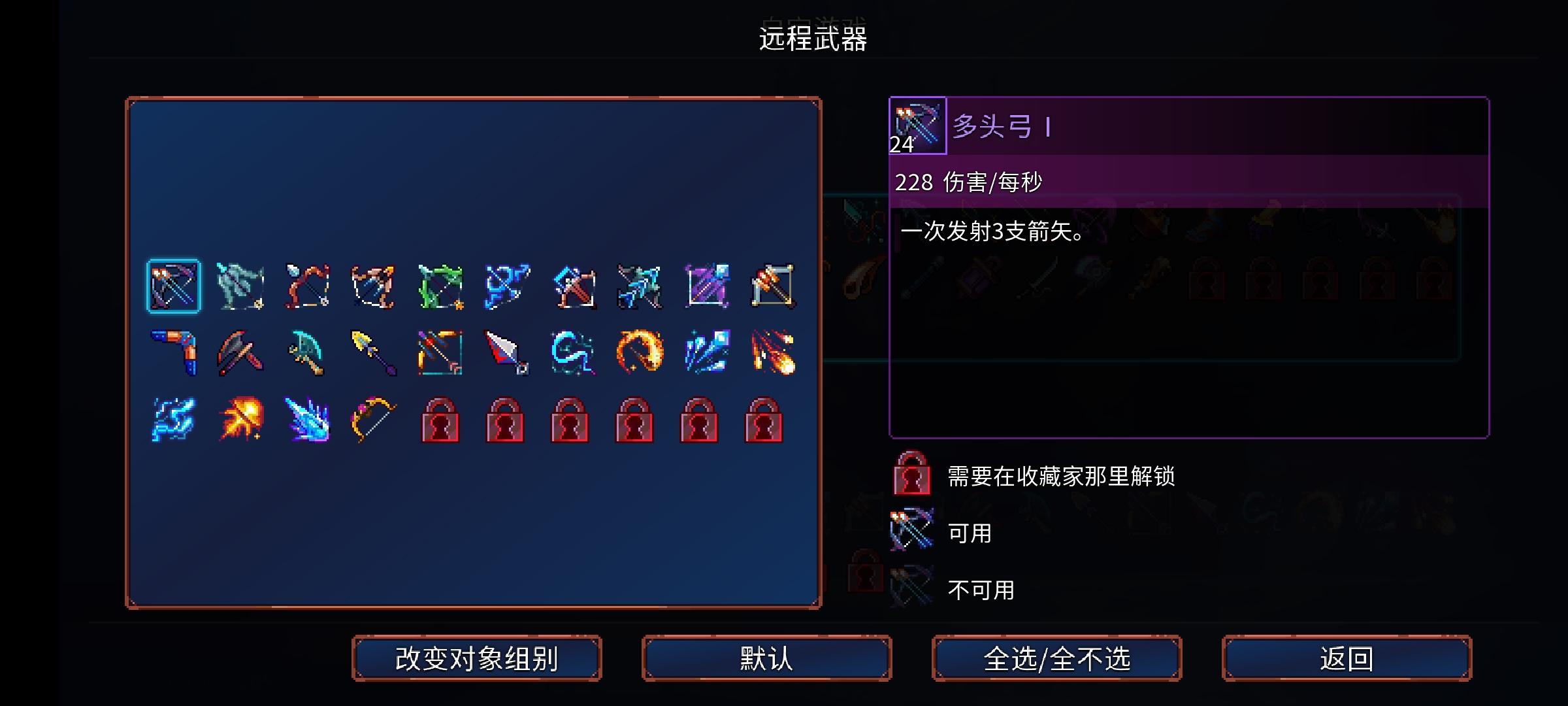Toggle the blue-and-orange boomerang weapon
The height and width of the screenshot is (706, 1568).
click(174, 353)
